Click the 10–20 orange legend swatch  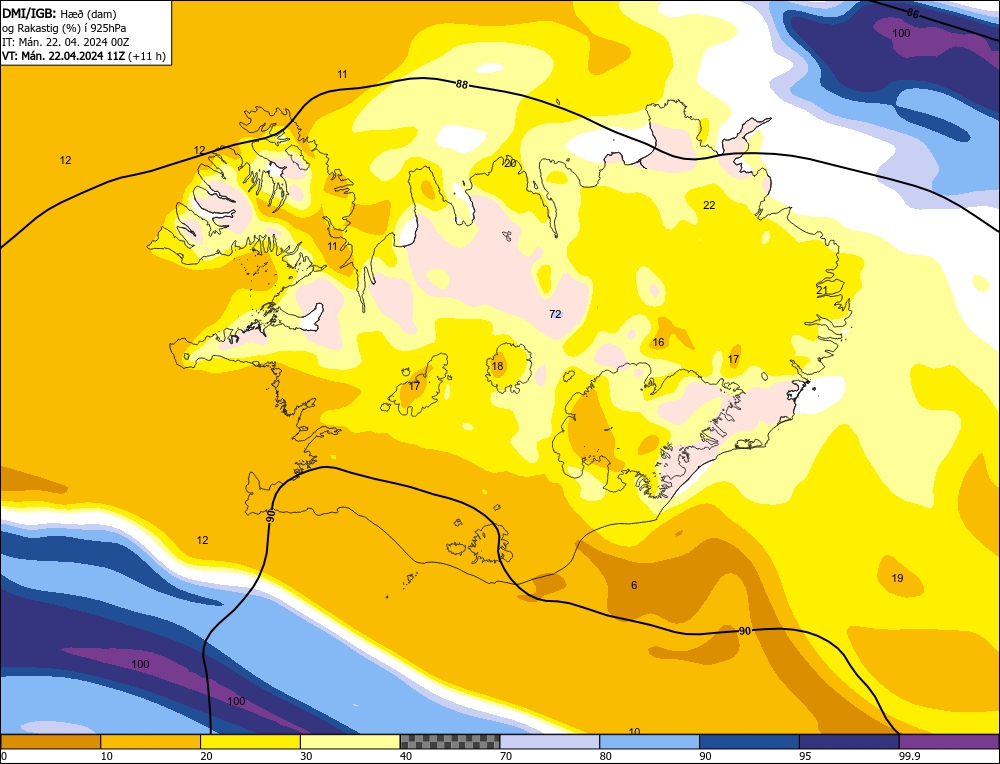(151, 741)
